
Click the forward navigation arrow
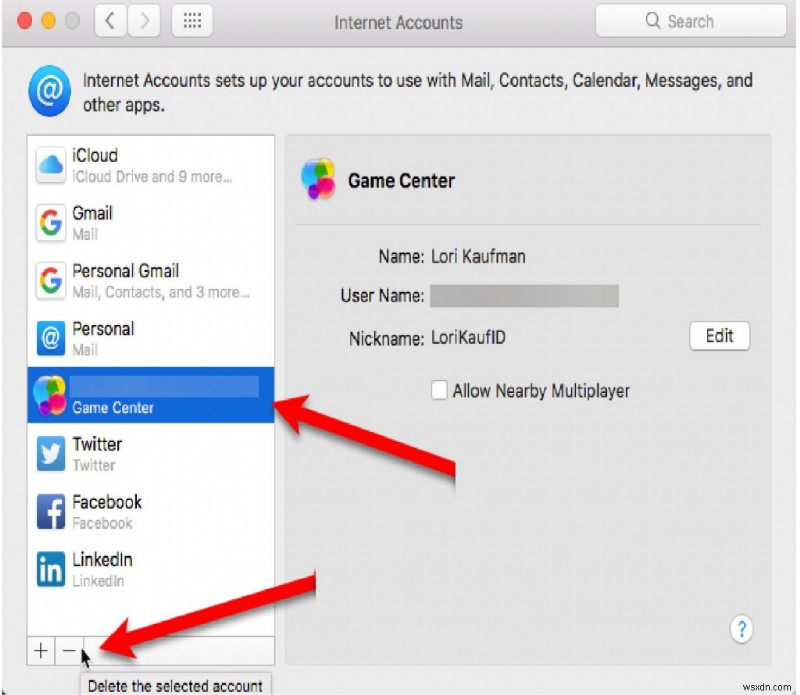[x=145, y=20]
